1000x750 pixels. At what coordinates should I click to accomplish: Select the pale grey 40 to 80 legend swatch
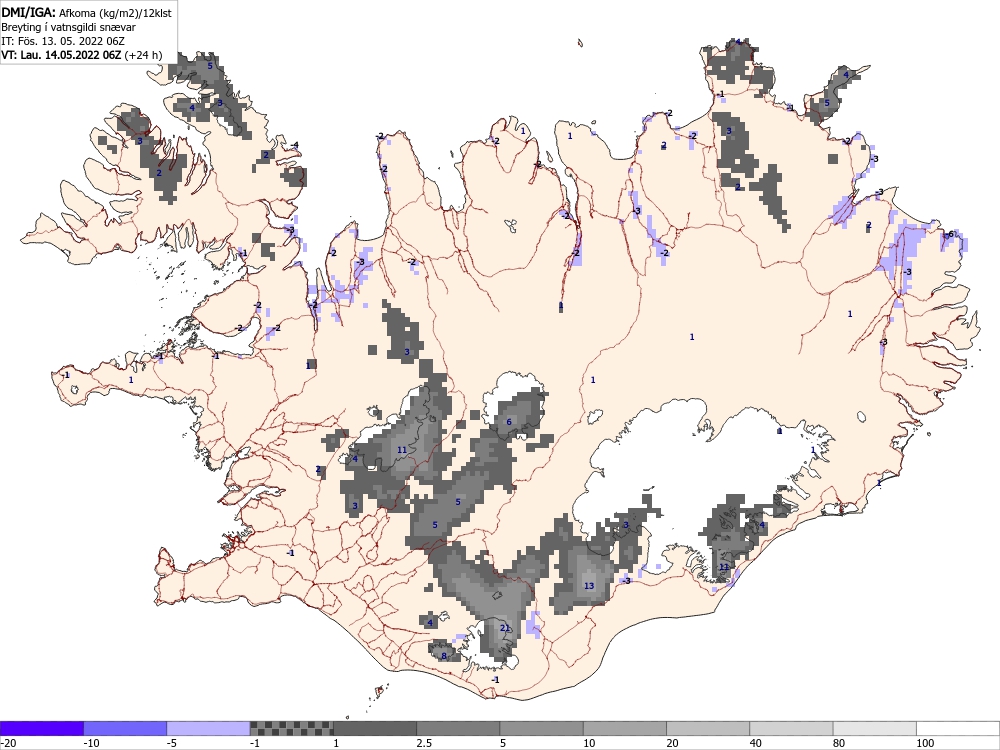pos(791,728)
